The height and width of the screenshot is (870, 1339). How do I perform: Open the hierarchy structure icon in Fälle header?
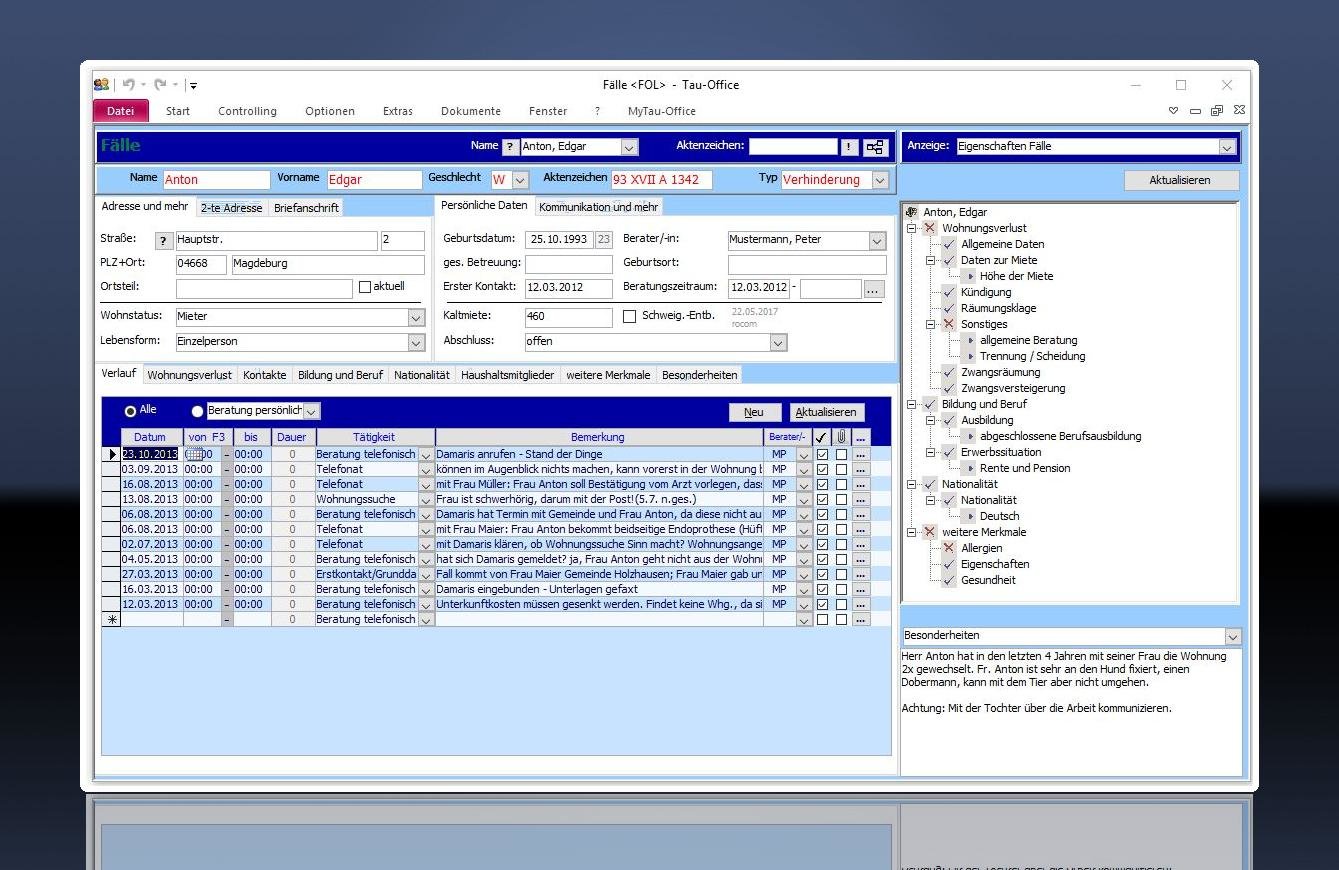point(875,147)
